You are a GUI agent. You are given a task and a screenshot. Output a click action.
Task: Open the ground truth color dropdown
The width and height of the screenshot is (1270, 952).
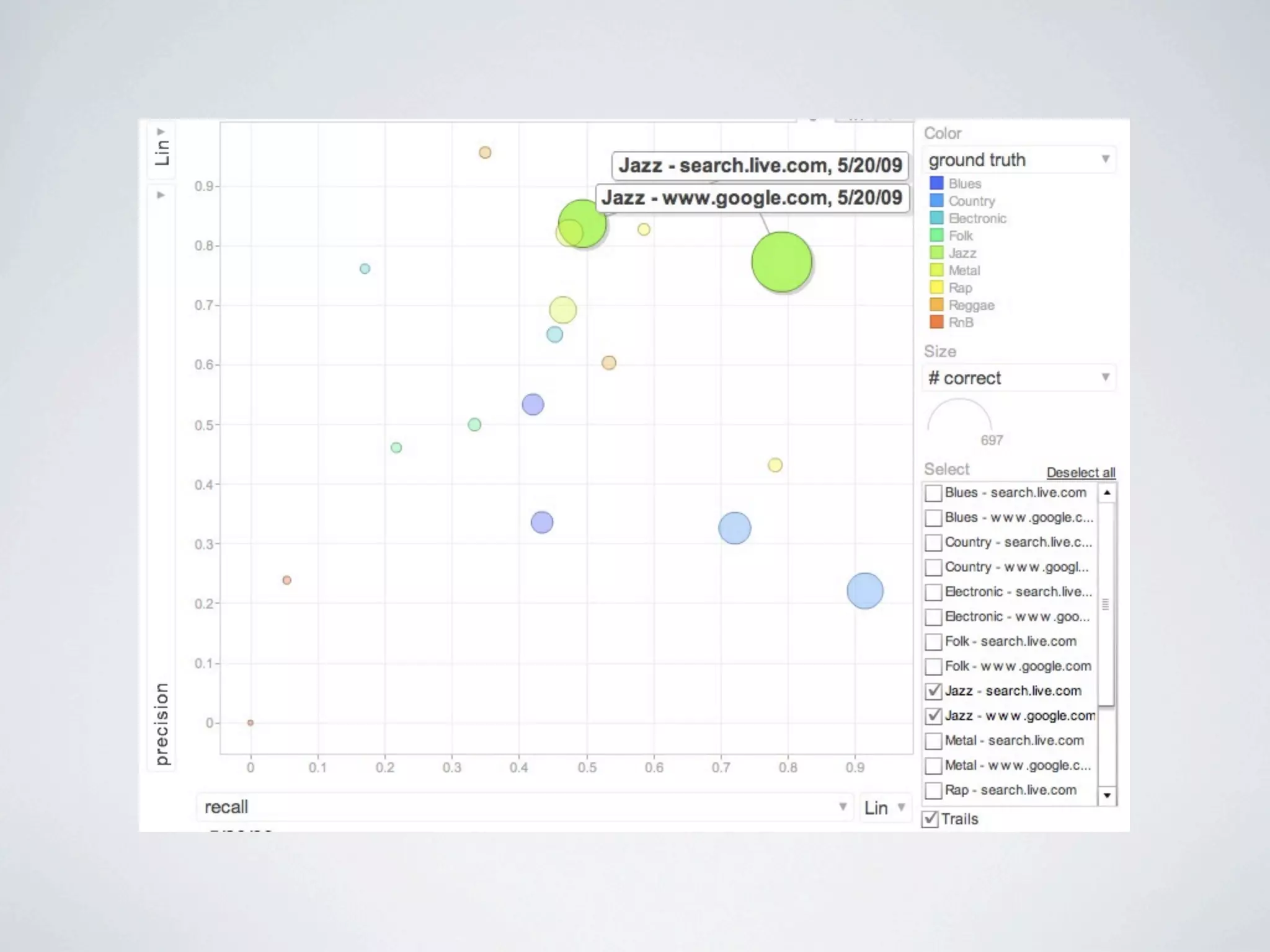pos(1018,160)
